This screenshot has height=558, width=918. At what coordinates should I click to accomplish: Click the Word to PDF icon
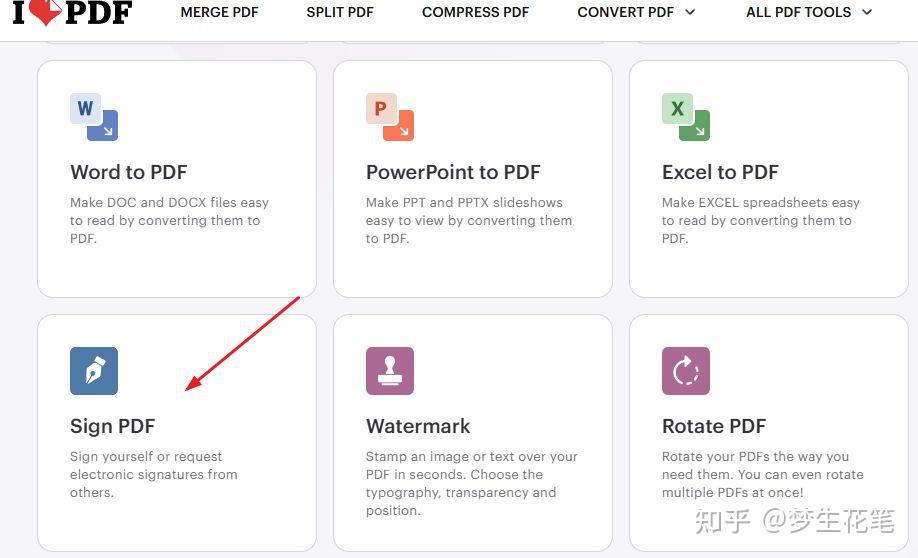tap(94, 117)
